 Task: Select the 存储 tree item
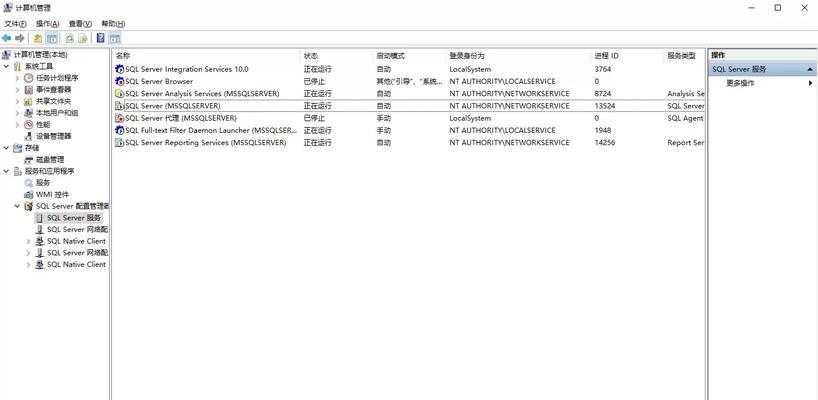click(32, 148)
